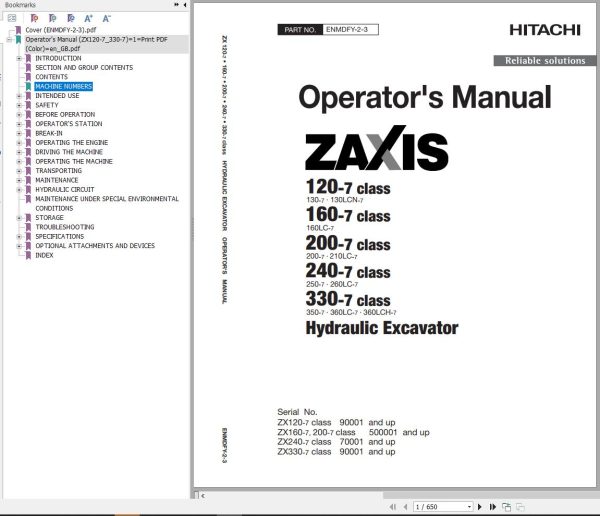Open the STORAGE bookmark
Viewport: 600px width, 516px height.
click(x=49, y=217)
